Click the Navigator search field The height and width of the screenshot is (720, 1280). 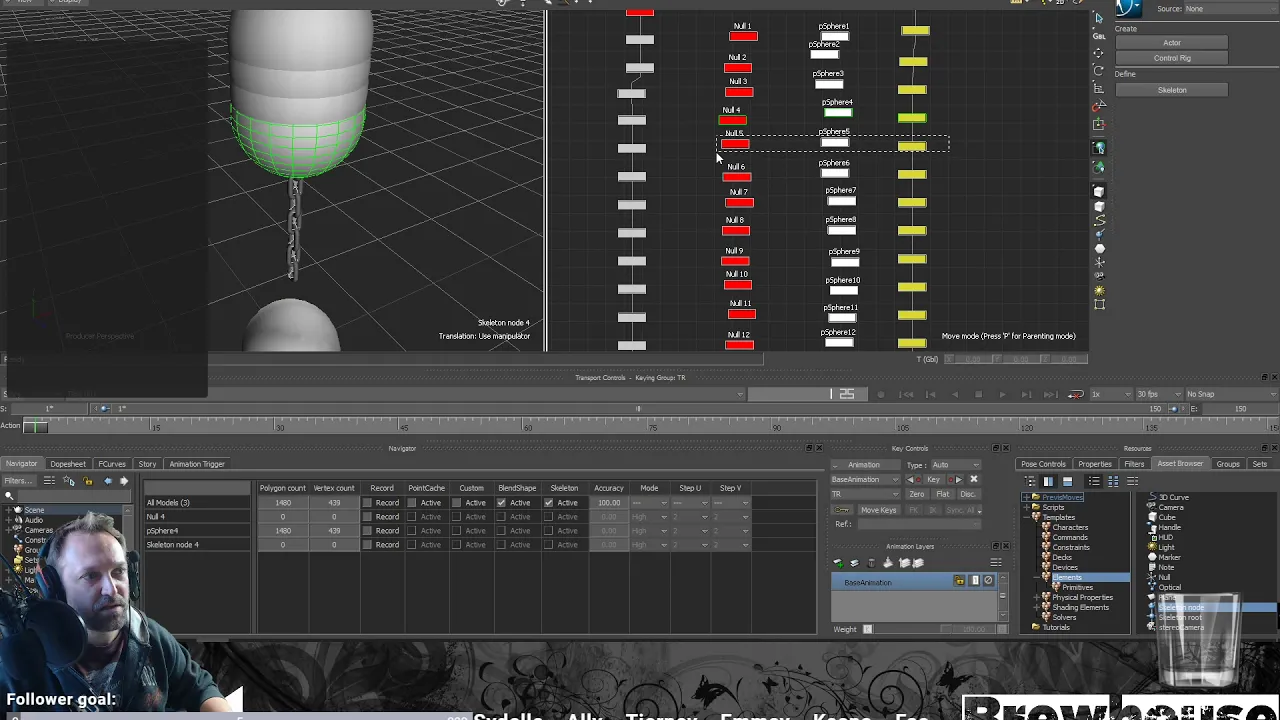(x=75, y=494)
